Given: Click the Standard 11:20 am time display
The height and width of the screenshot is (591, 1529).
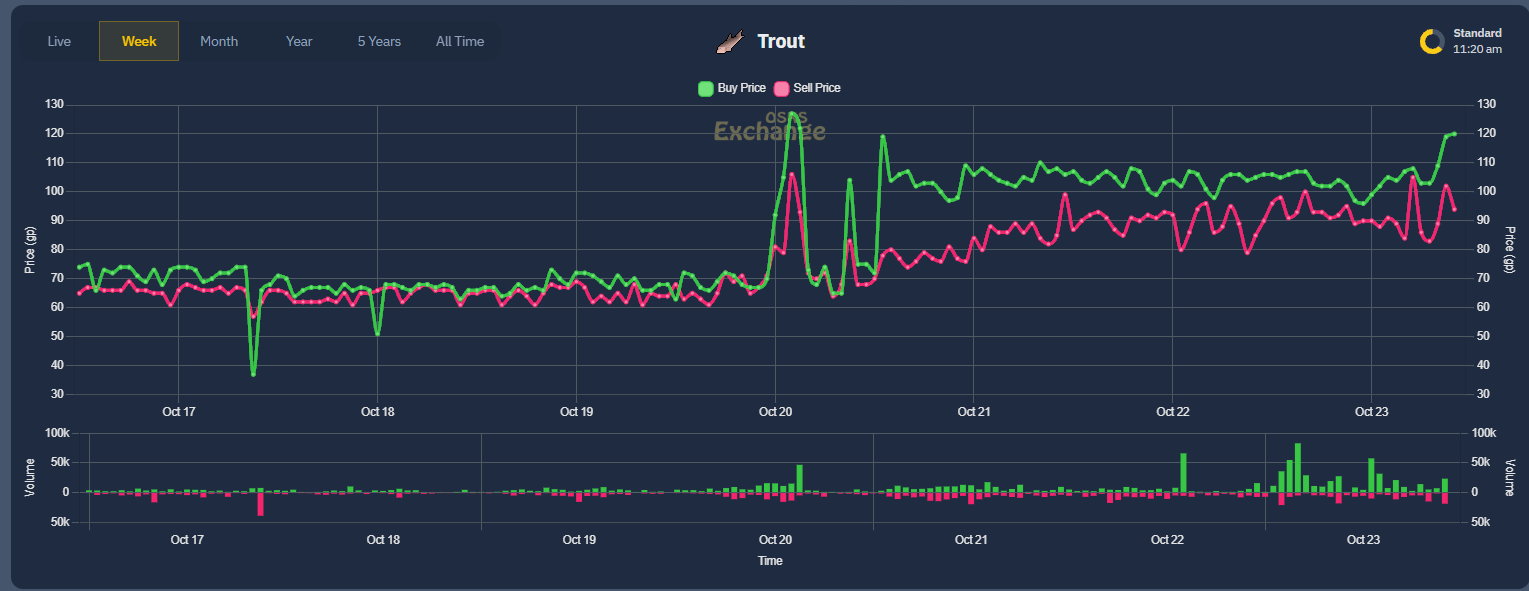Looking at the screenshot, I should click(1476, 40).
